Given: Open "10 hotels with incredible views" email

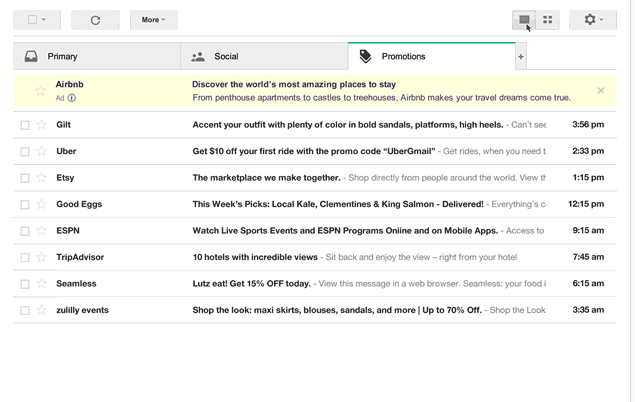Looking at the screenshot, I should click(255, 257).
